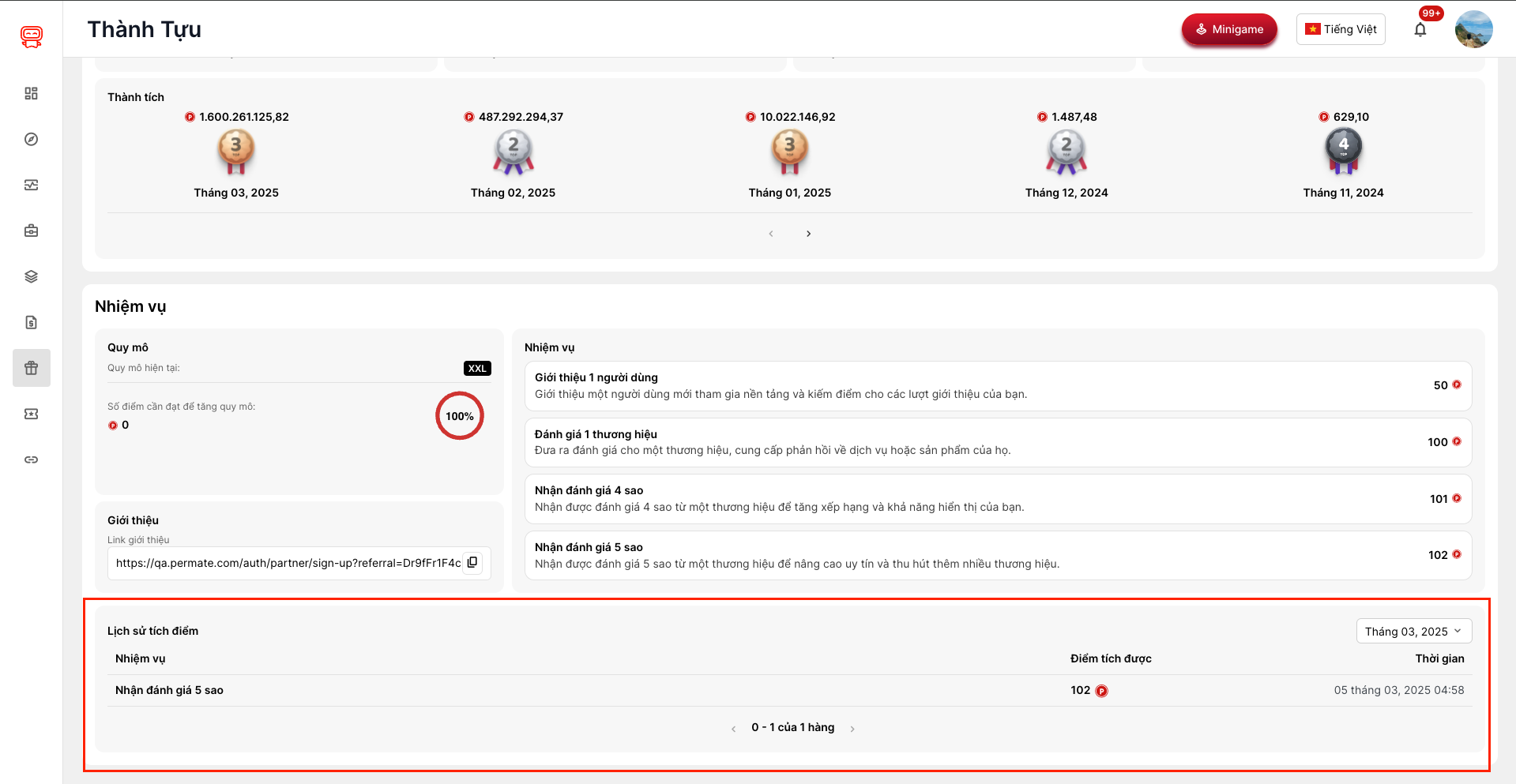Open the notification bell
The image size is (1516, 784).
1420,30
